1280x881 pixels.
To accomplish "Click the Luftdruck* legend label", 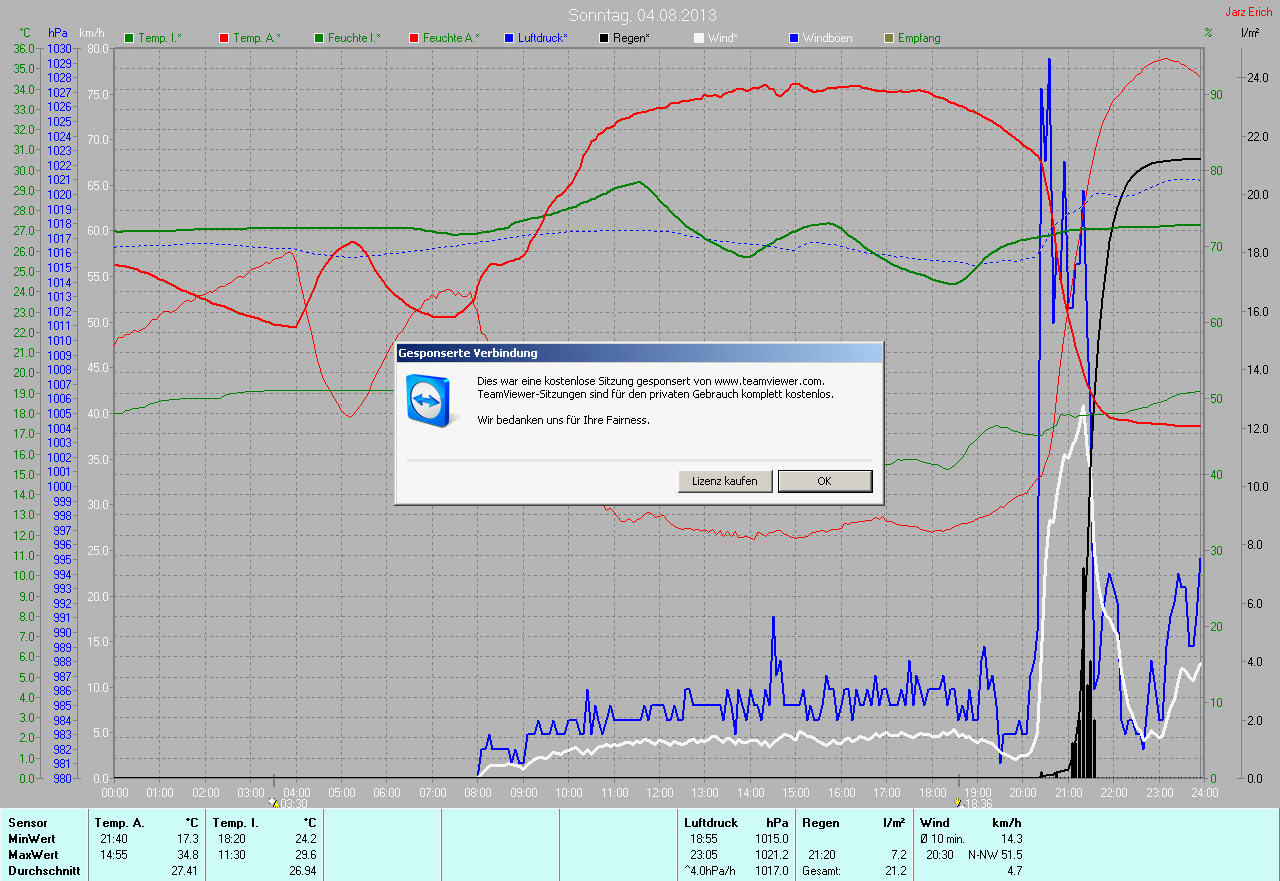I will point(543,38).
